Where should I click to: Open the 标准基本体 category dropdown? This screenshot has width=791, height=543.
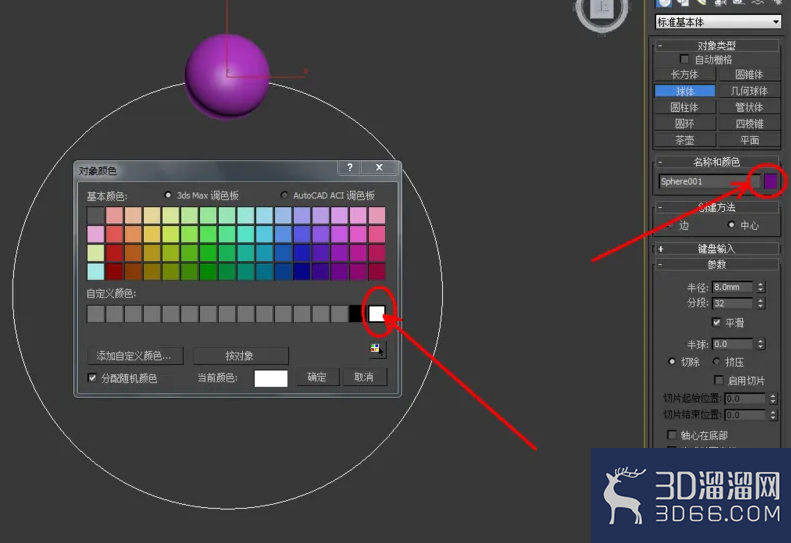click(718, 22)
